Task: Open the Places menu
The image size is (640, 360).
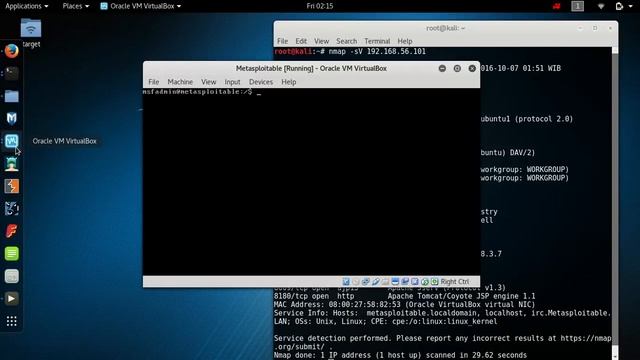Action: pos(76,6)
